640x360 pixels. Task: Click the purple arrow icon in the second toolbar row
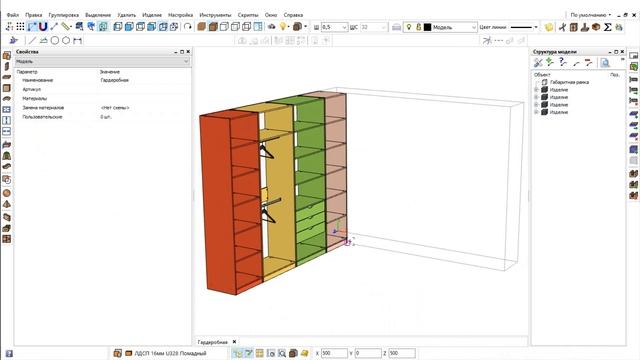13,40
